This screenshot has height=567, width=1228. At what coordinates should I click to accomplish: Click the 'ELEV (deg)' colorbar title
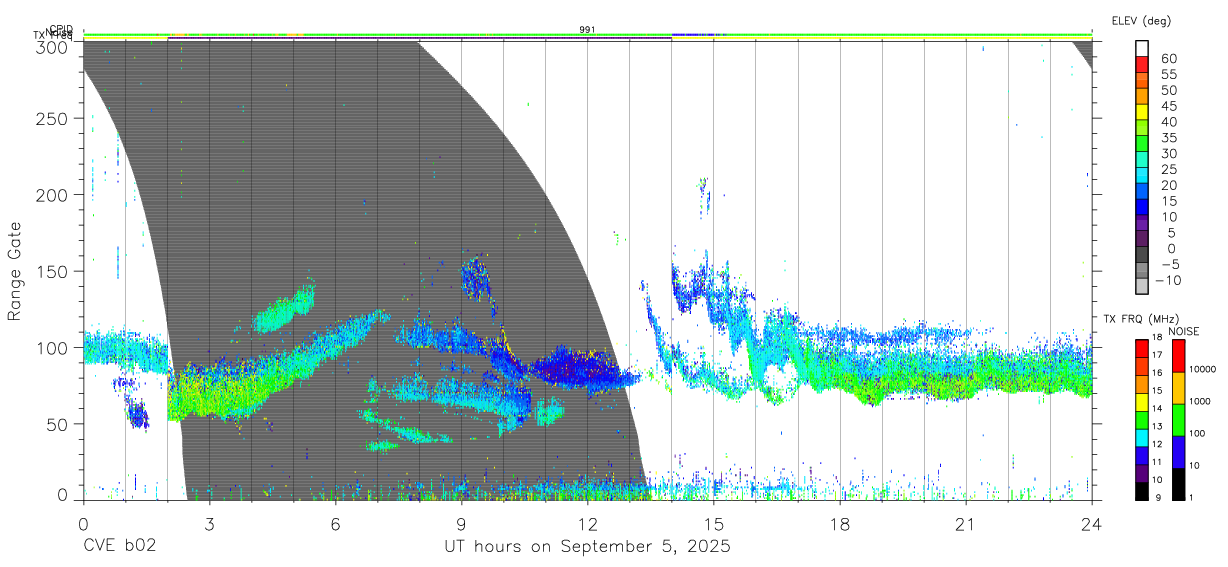pos(1141,20)
